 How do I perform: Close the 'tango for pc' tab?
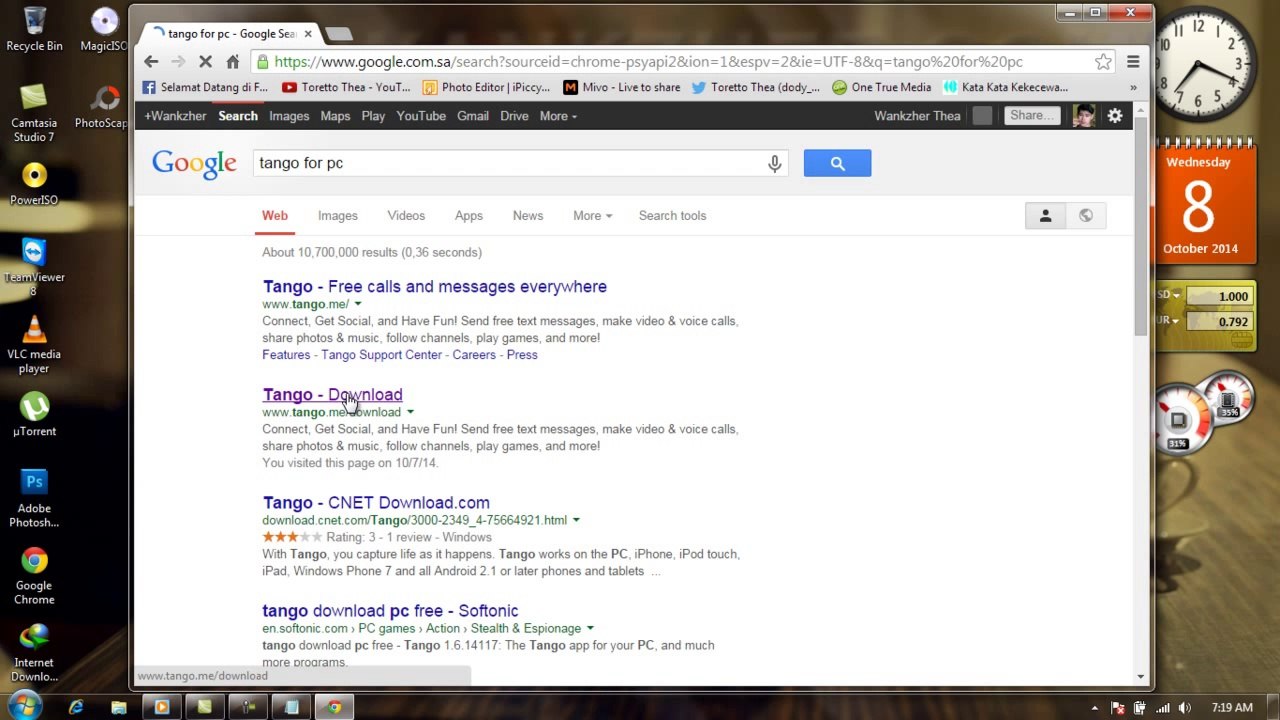click(308, 34)
